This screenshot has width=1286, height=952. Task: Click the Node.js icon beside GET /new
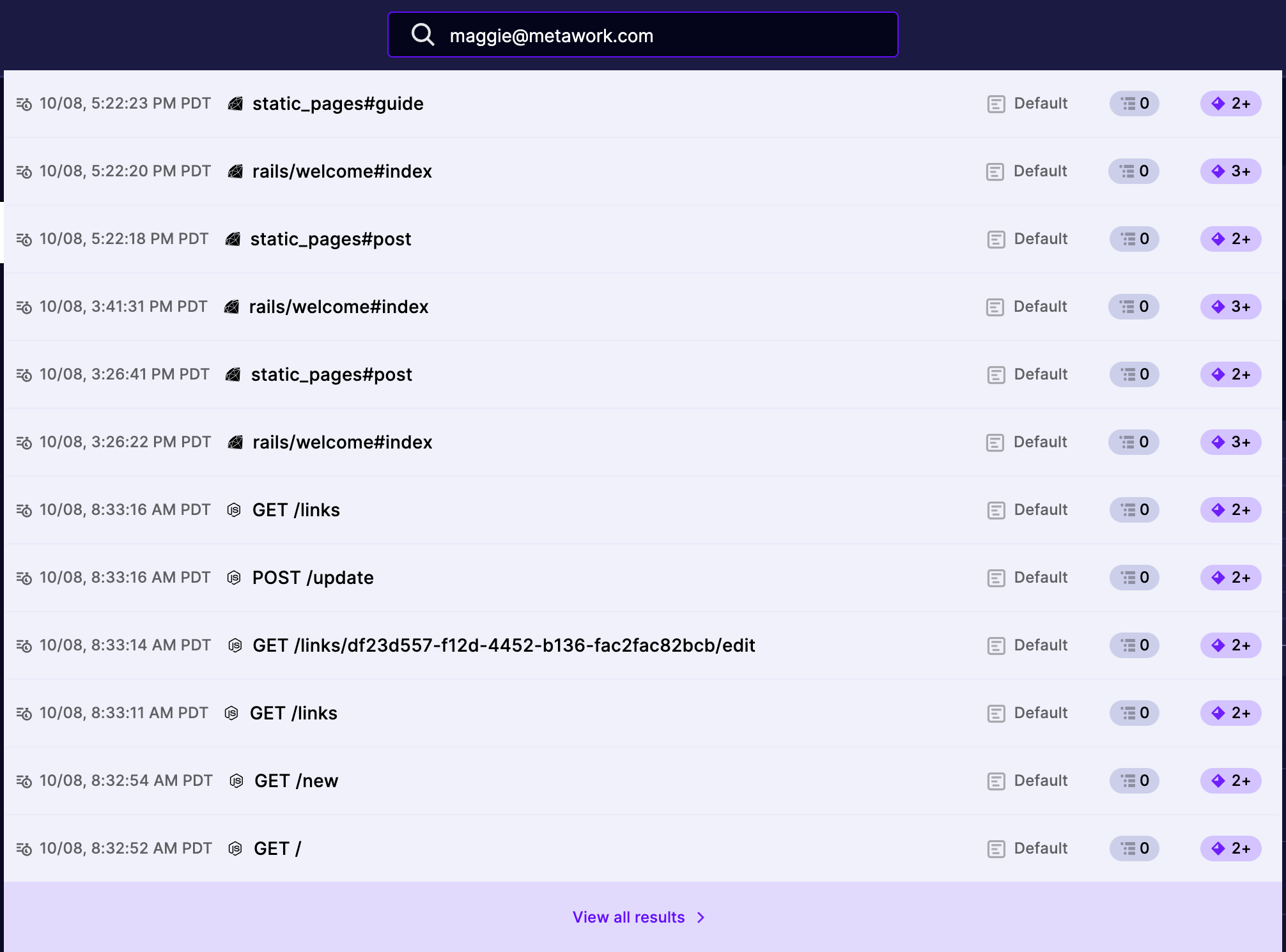[236, 781]
